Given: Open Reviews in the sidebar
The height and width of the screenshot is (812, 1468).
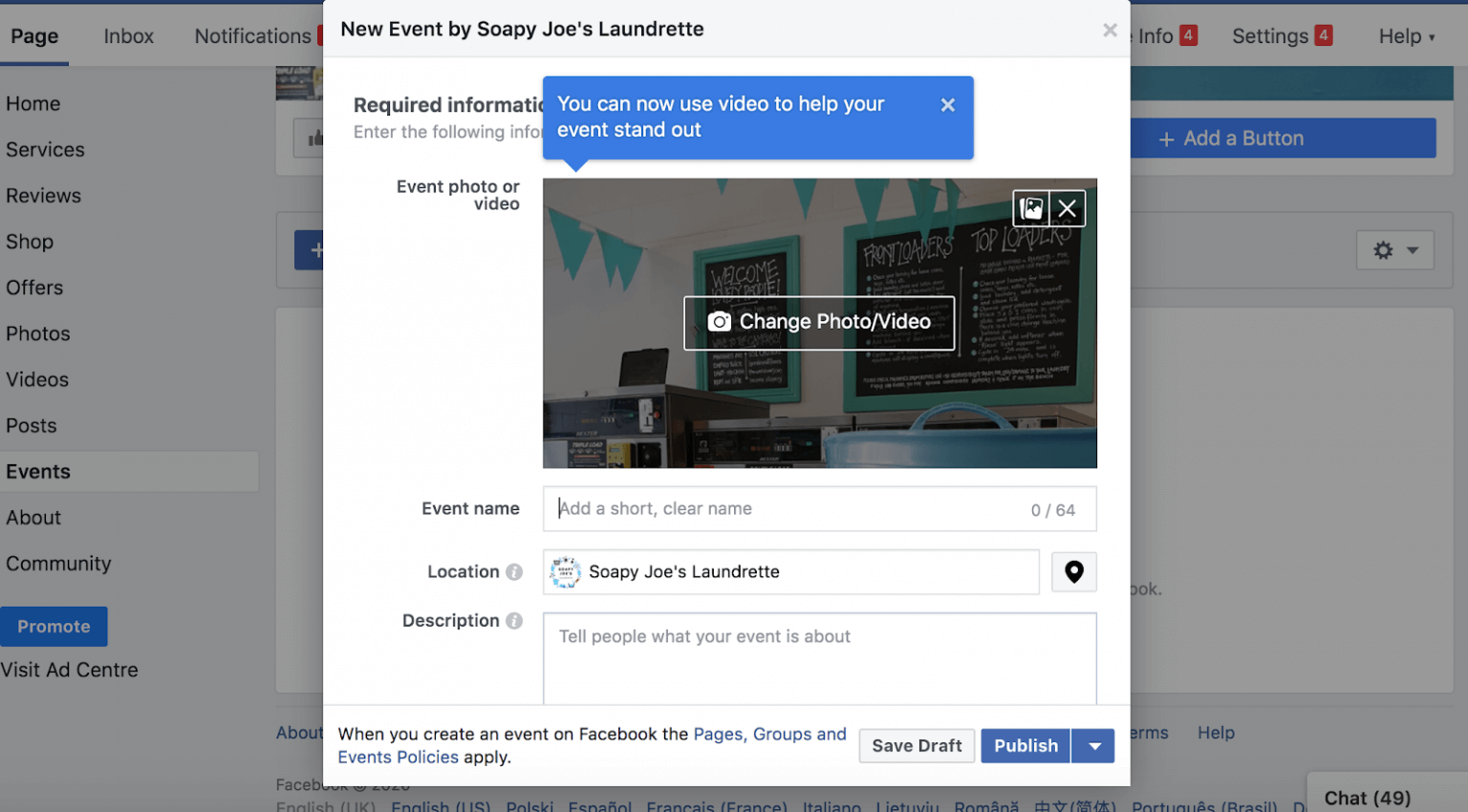Looking at the screenshot, I should coord(43,196).
